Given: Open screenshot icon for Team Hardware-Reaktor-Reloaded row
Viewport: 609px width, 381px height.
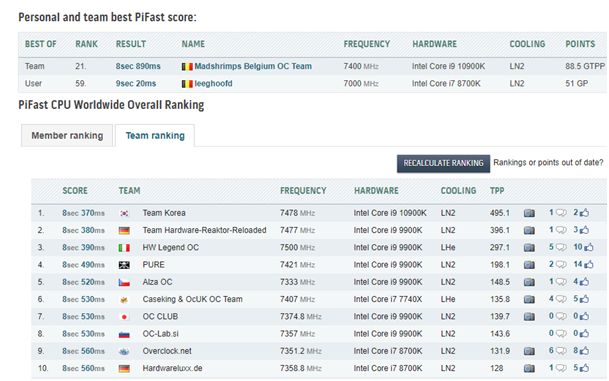Looking at the screenshot, I should click(529, 230).
